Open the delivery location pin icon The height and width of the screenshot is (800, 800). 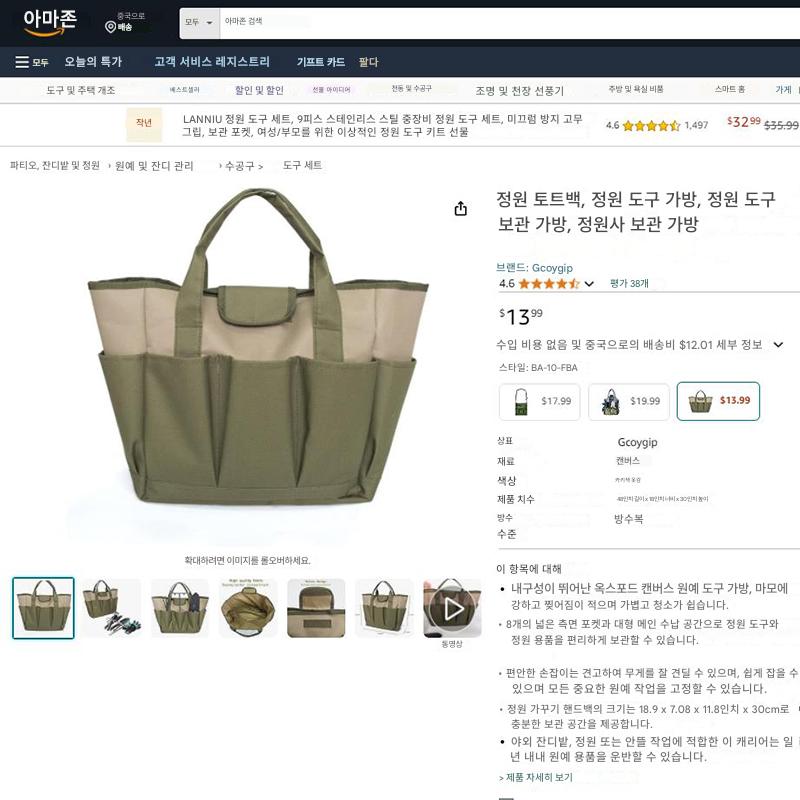point(110,27)
